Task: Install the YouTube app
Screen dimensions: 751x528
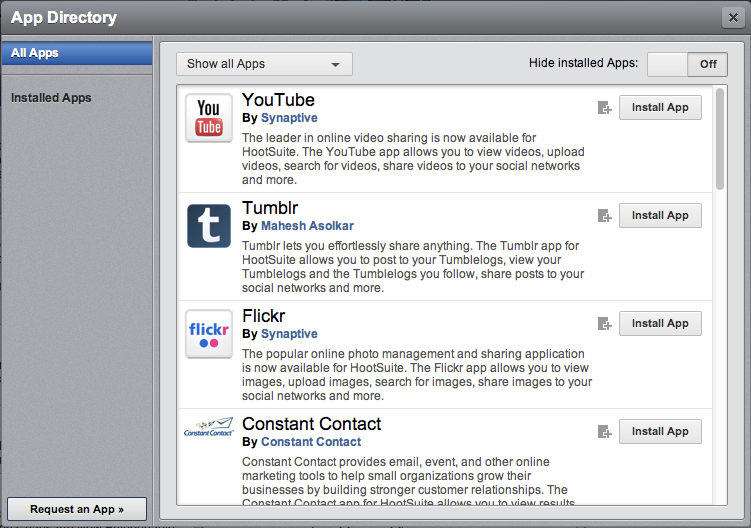Action: point(660,107)
